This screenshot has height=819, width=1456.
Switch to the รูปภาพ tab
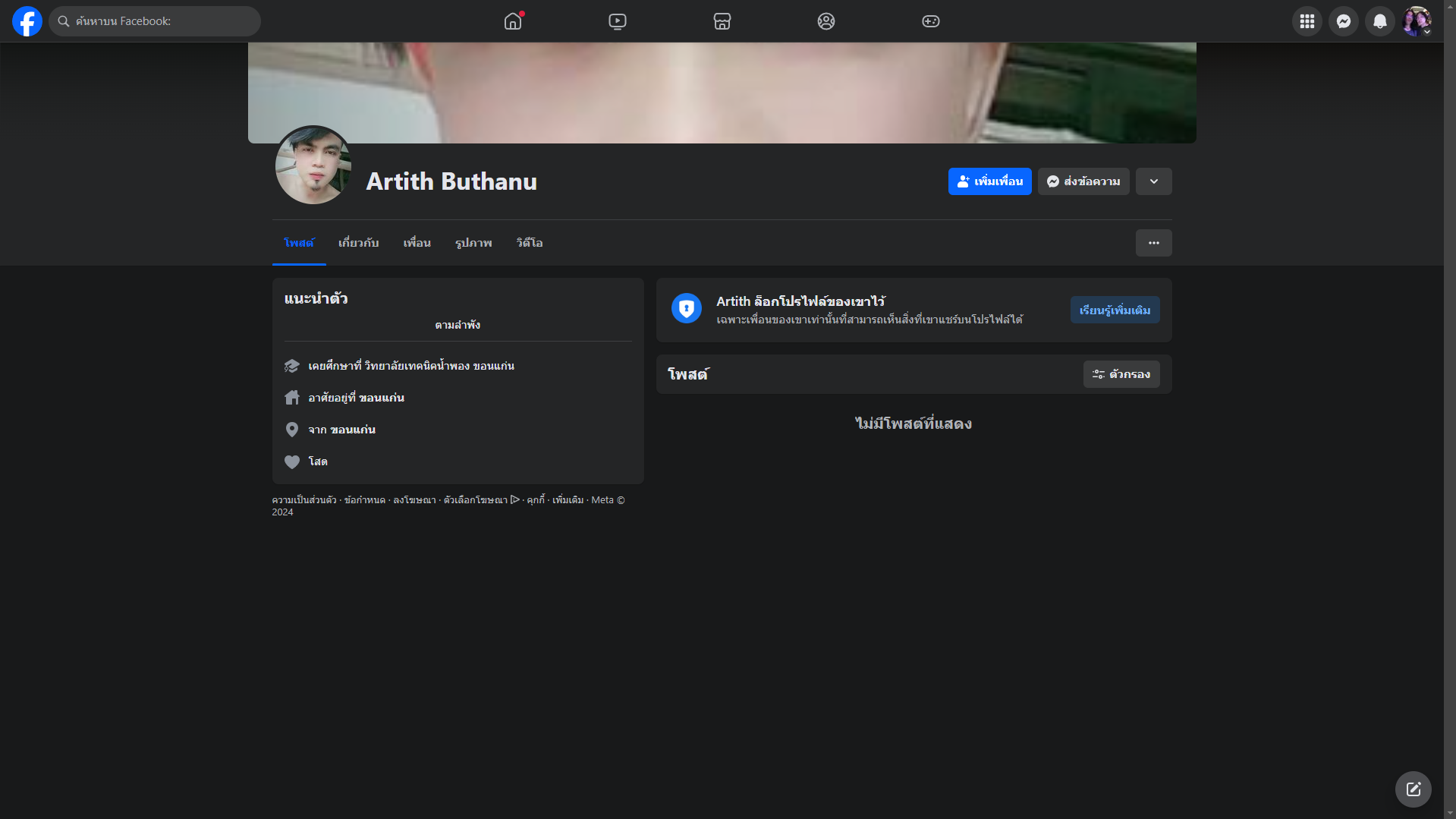473,243
